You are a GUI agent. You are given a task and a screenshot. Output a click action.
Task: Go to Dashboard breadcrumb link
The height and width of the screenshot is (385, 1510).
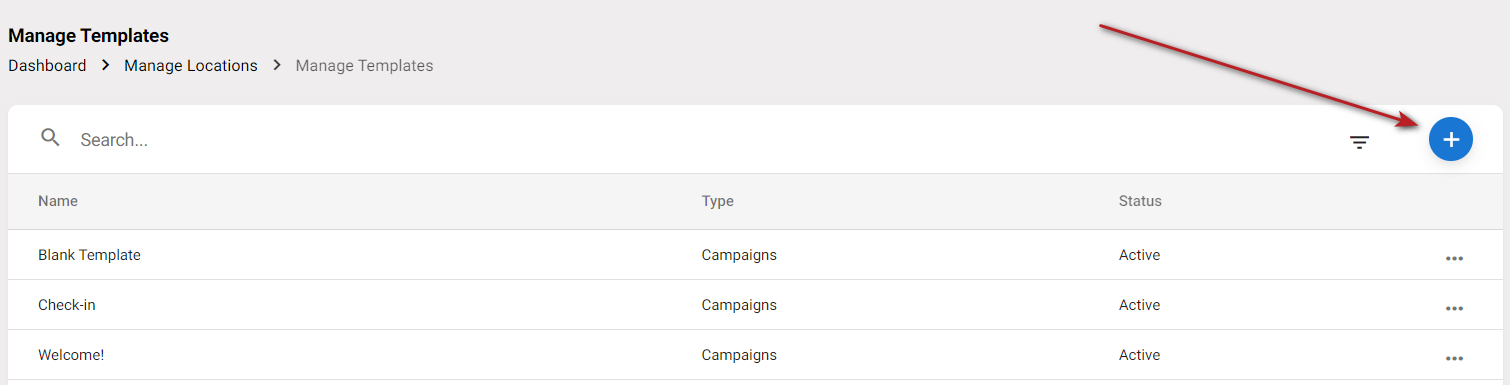point(47,65)
